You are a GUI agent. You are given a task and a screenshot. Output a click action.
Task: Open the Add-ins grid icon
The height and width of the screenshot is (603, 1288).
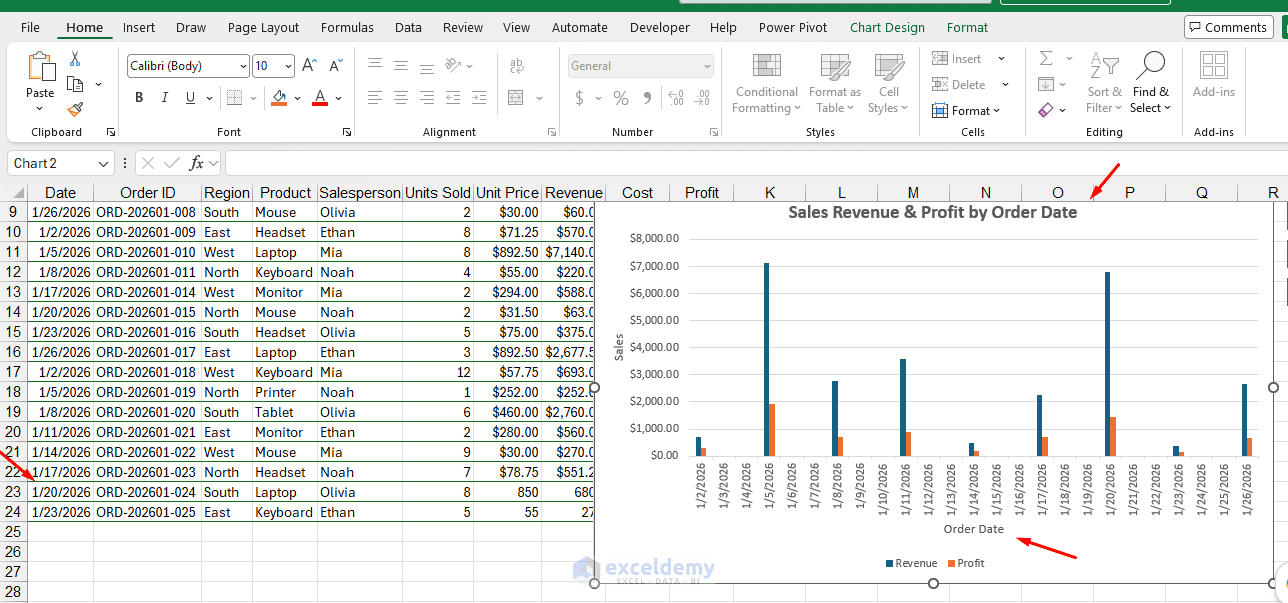1214,66
